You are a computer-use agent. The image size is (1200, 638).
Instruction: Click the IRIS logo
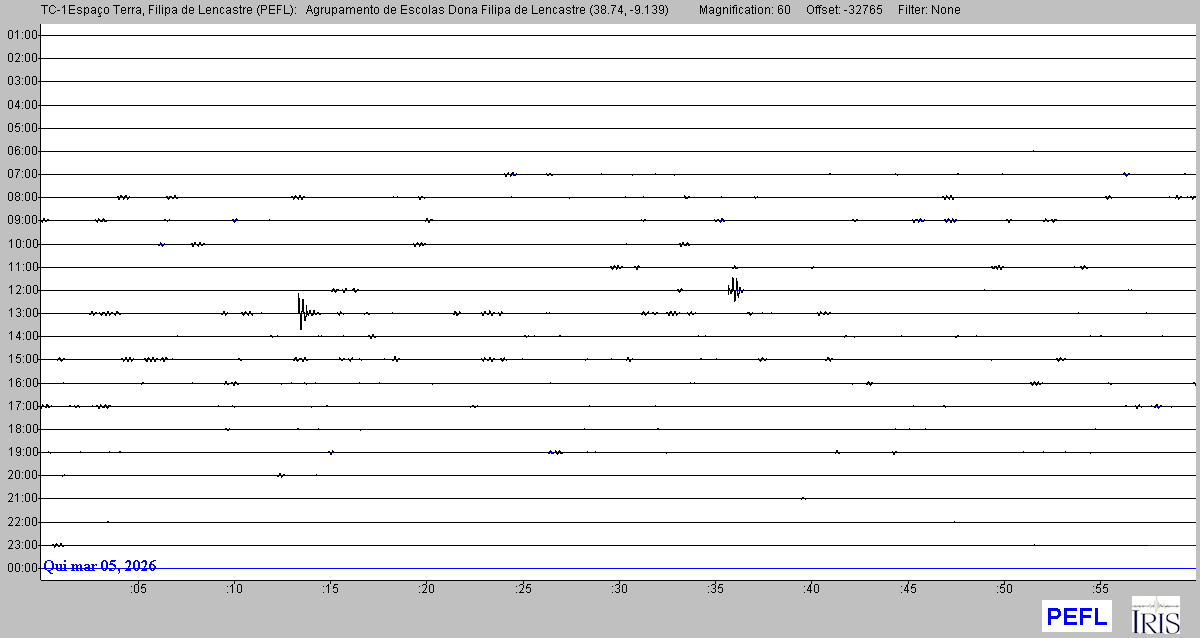(x=1155, y=615)
